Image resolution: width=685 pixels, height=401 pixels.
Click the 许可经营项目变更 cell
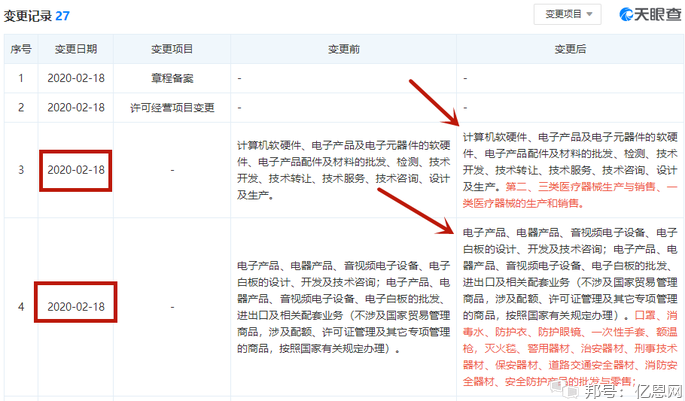[x=172, y=107]
